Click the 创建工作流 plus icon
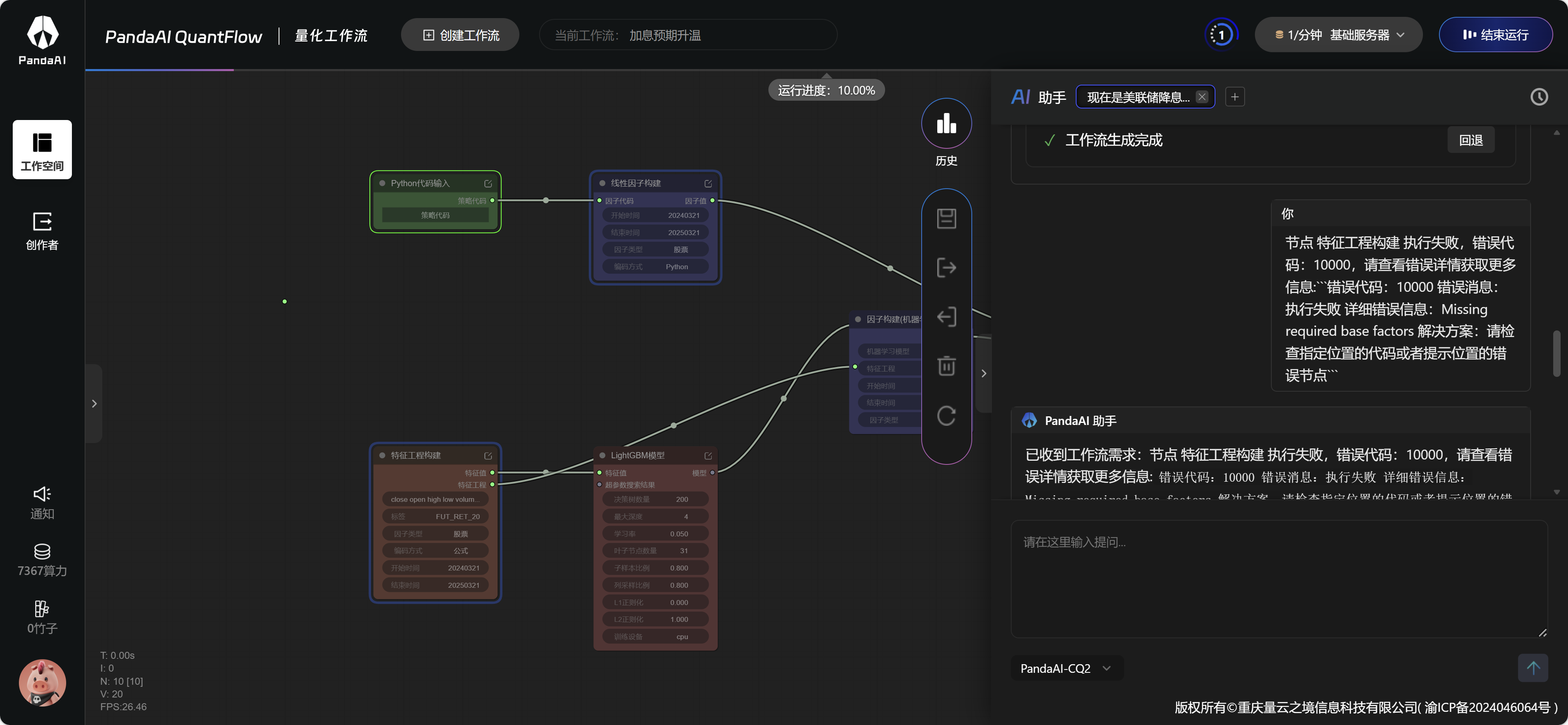Image resolution: width=1568 pixels, height=725 pixels. [429, 35]
